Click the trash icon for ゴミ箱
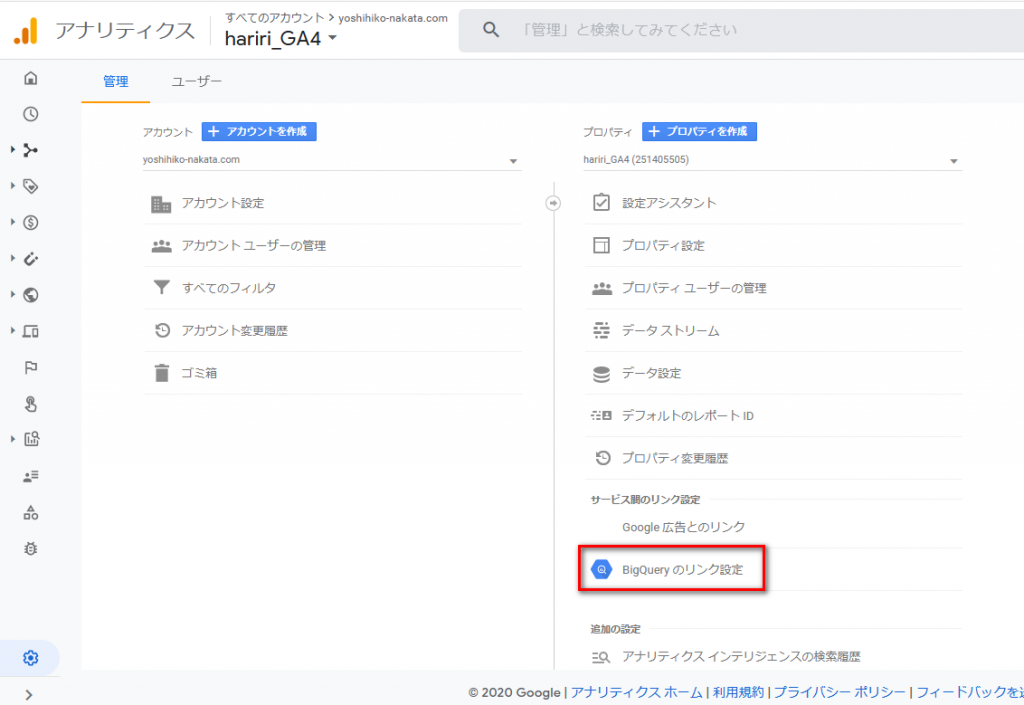The height and width of the screenshot is (705, 1024). pos(161,373)
